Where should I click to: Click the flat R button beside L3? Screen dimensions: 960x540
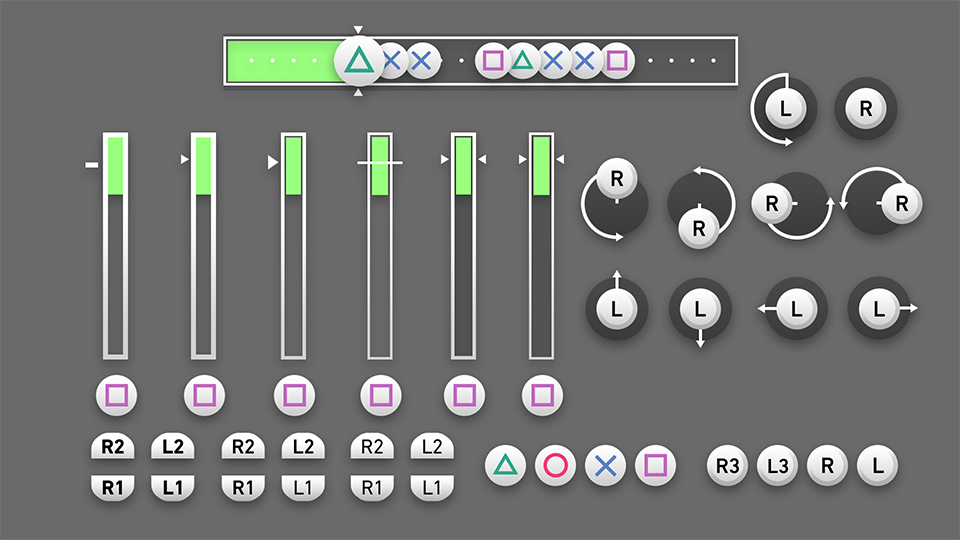pos(827,466)
